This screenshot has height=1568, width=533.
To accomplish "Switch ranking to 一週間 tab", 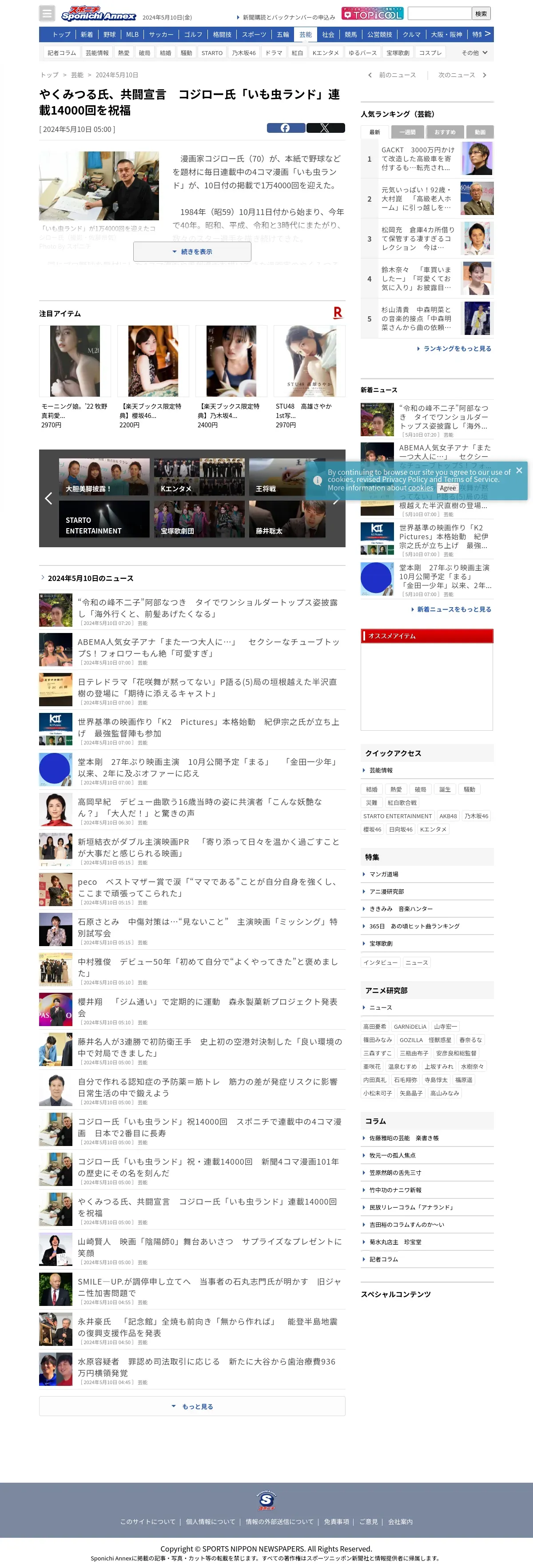I will (407, 132).
